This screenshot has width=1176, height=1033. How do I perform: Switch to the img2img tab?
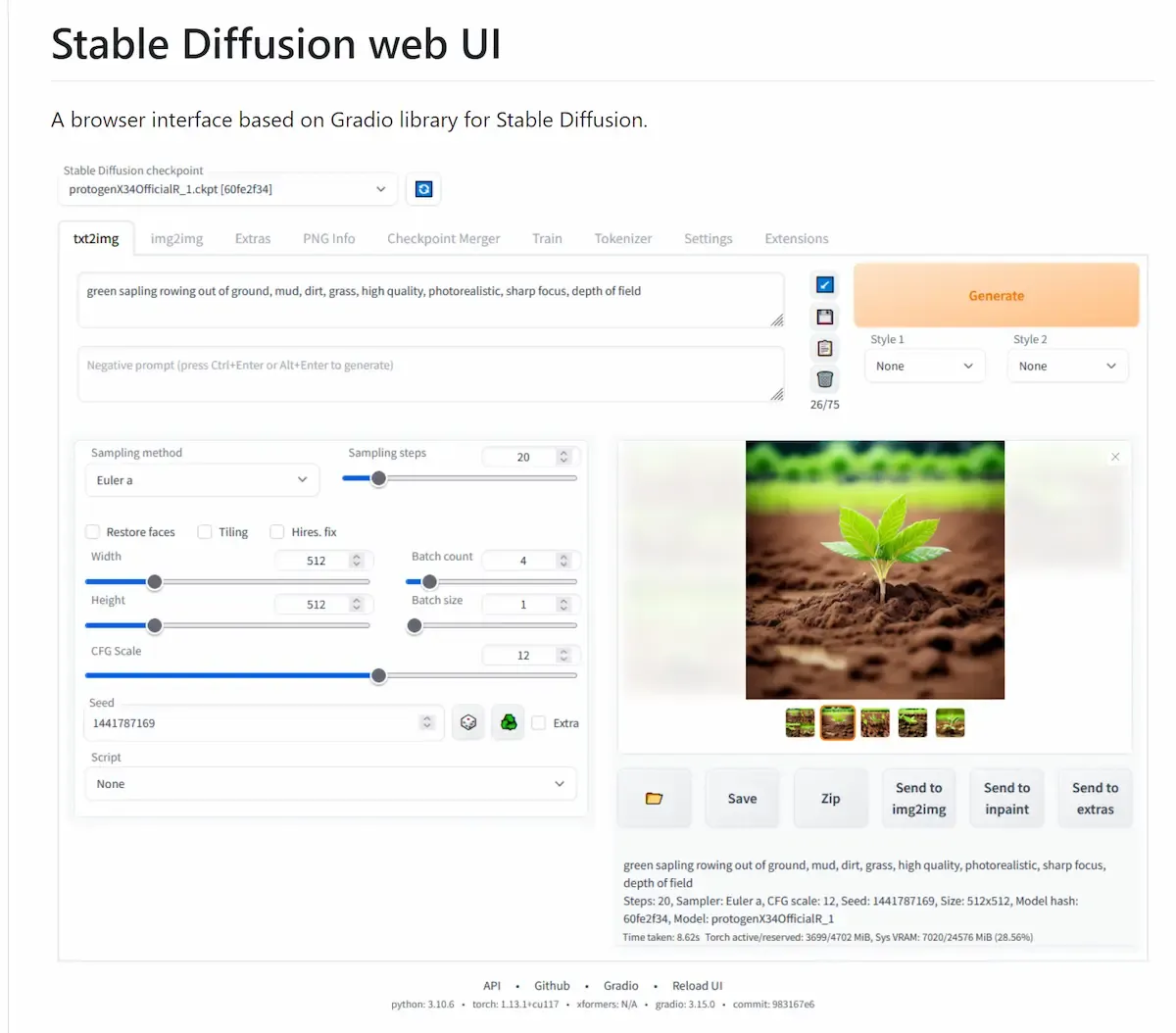click(x=175, y=238)
